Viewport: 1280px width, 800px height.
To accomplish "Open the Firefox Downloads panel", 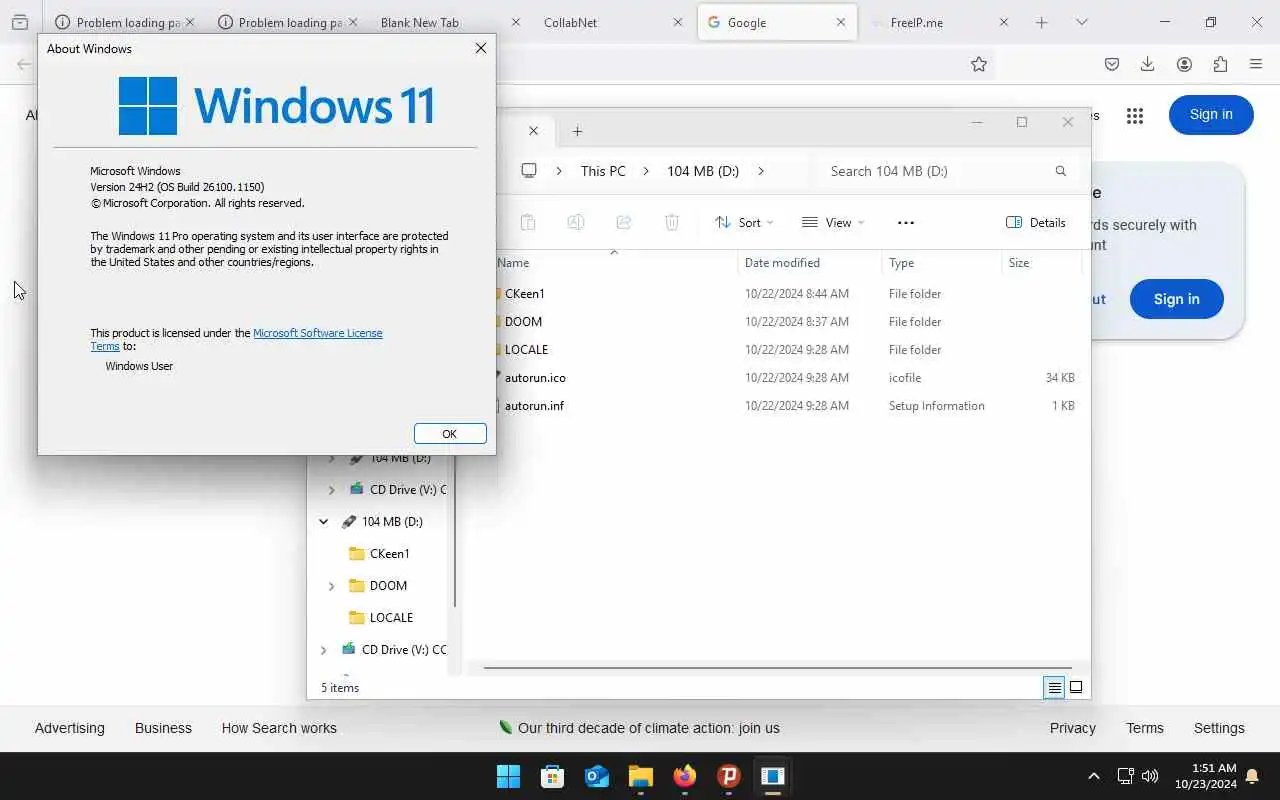I will point(1148,64).
